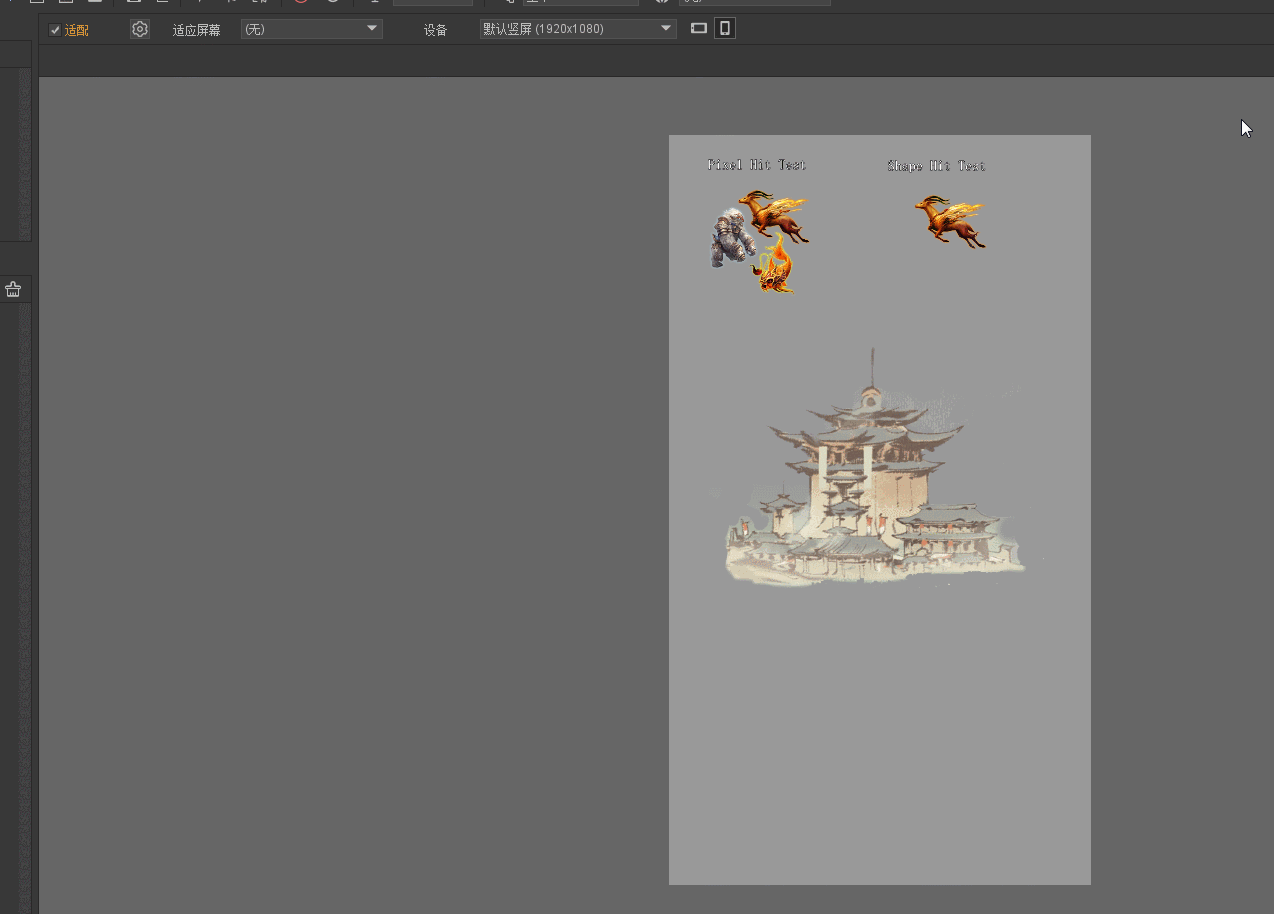Uncheck the 适配 checkbox
The height and width of the screenshot is (914, 1274).
55,30
